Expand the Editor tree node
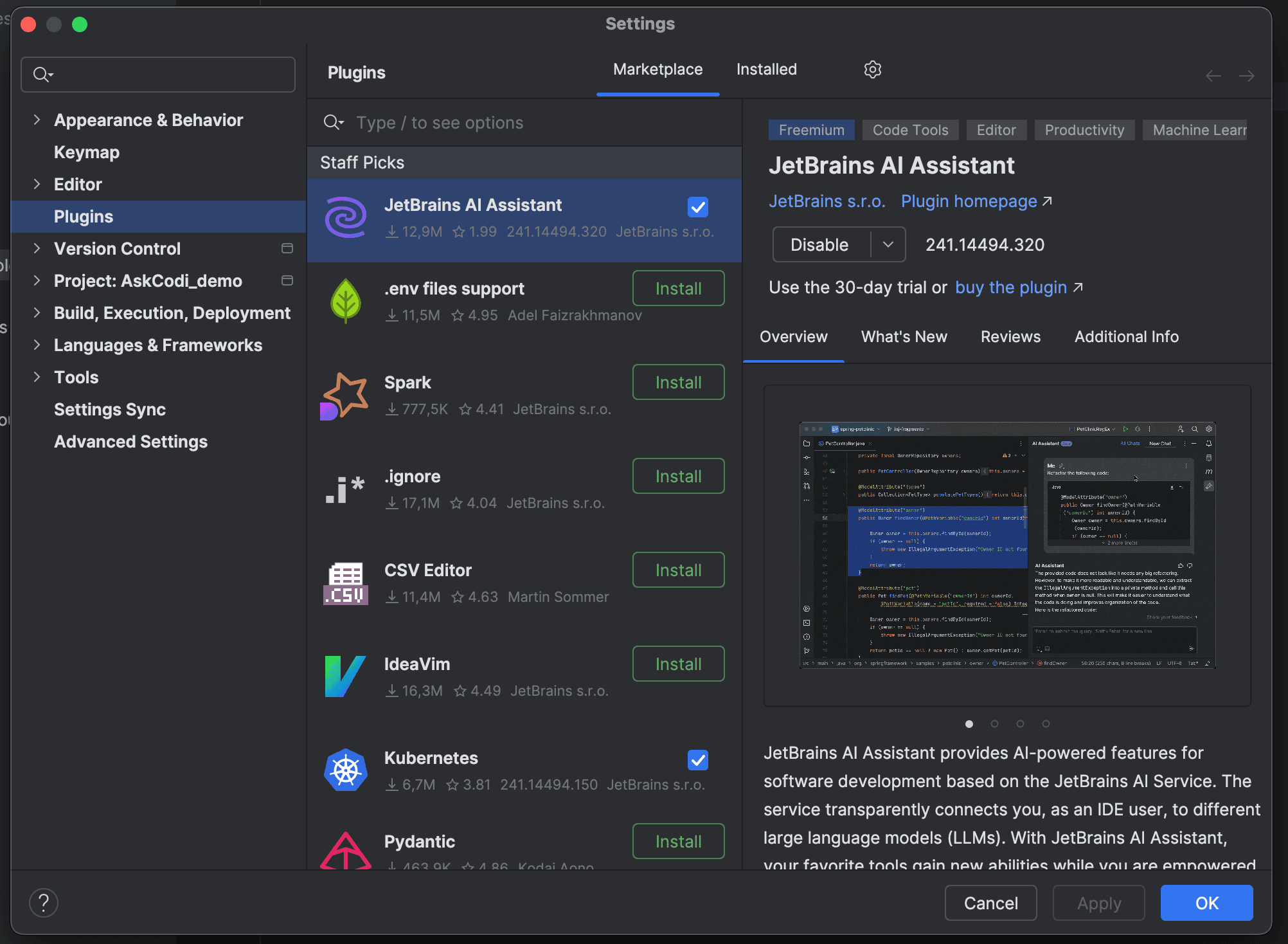Viewport: 1288px width, 944px height. click(x=37, y=184)
